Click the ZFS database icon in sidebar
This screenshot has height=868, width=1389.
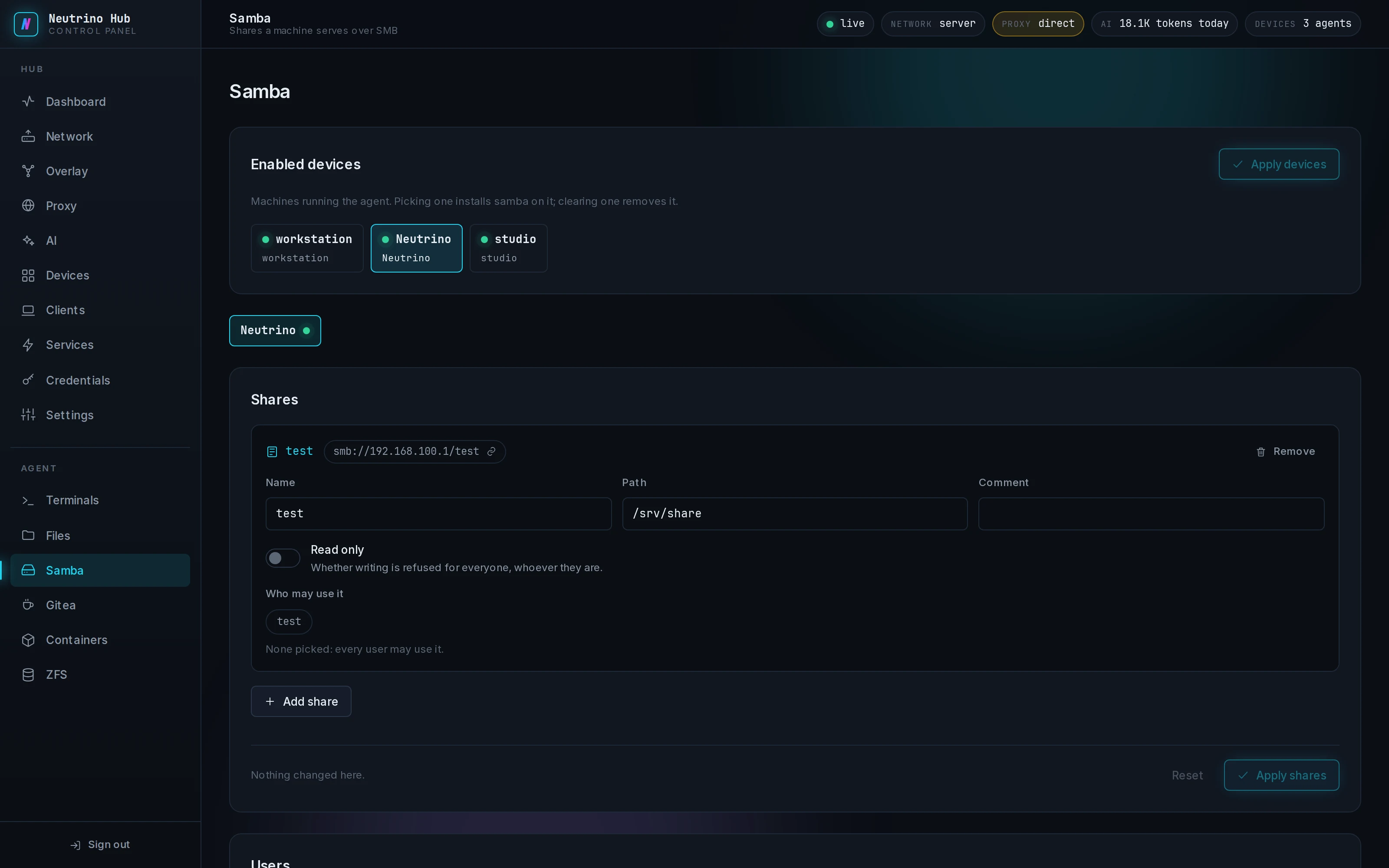point(28,674)
